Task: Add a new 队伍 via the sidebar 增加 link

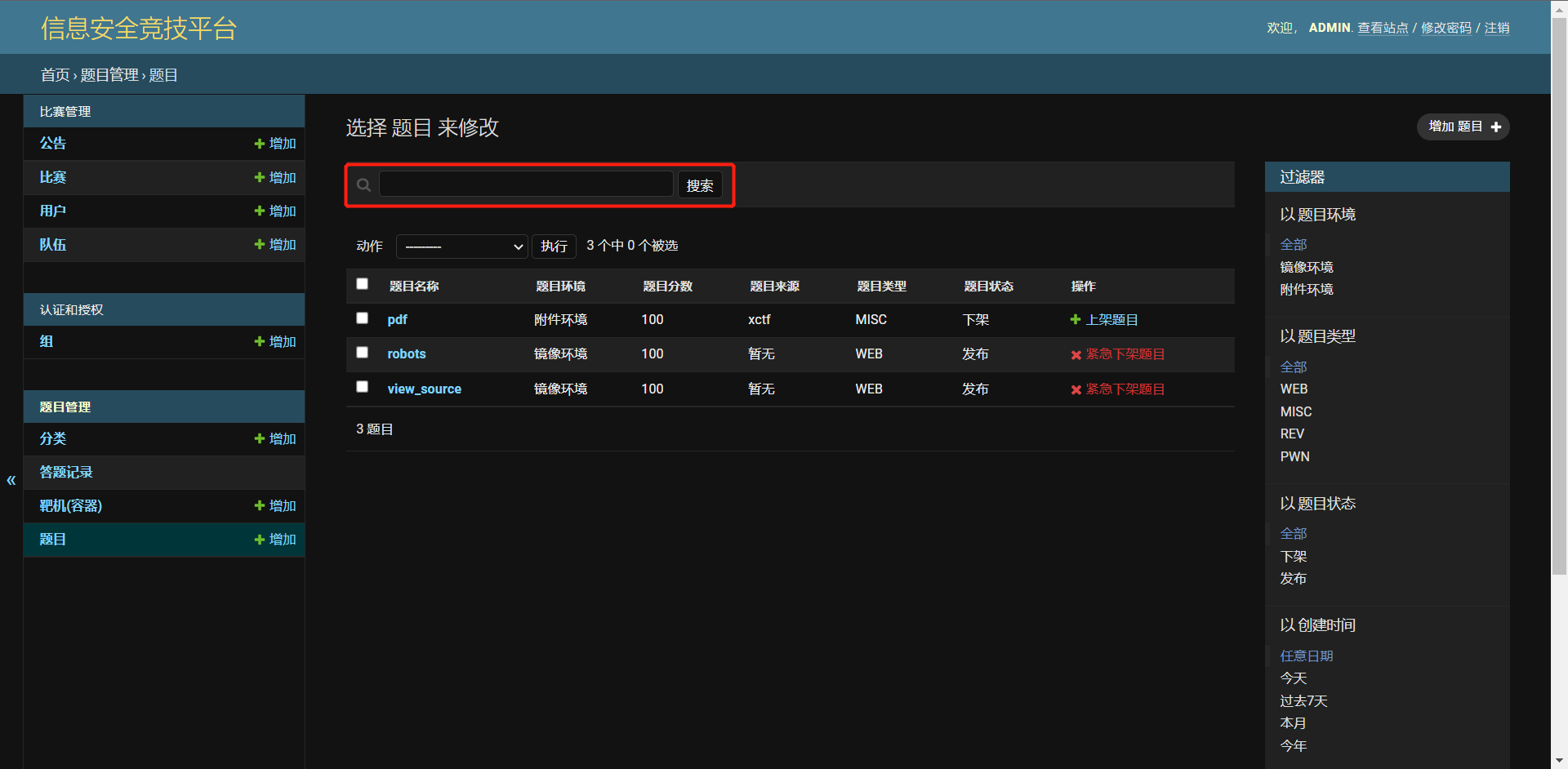Action: [x=275, y=244]
